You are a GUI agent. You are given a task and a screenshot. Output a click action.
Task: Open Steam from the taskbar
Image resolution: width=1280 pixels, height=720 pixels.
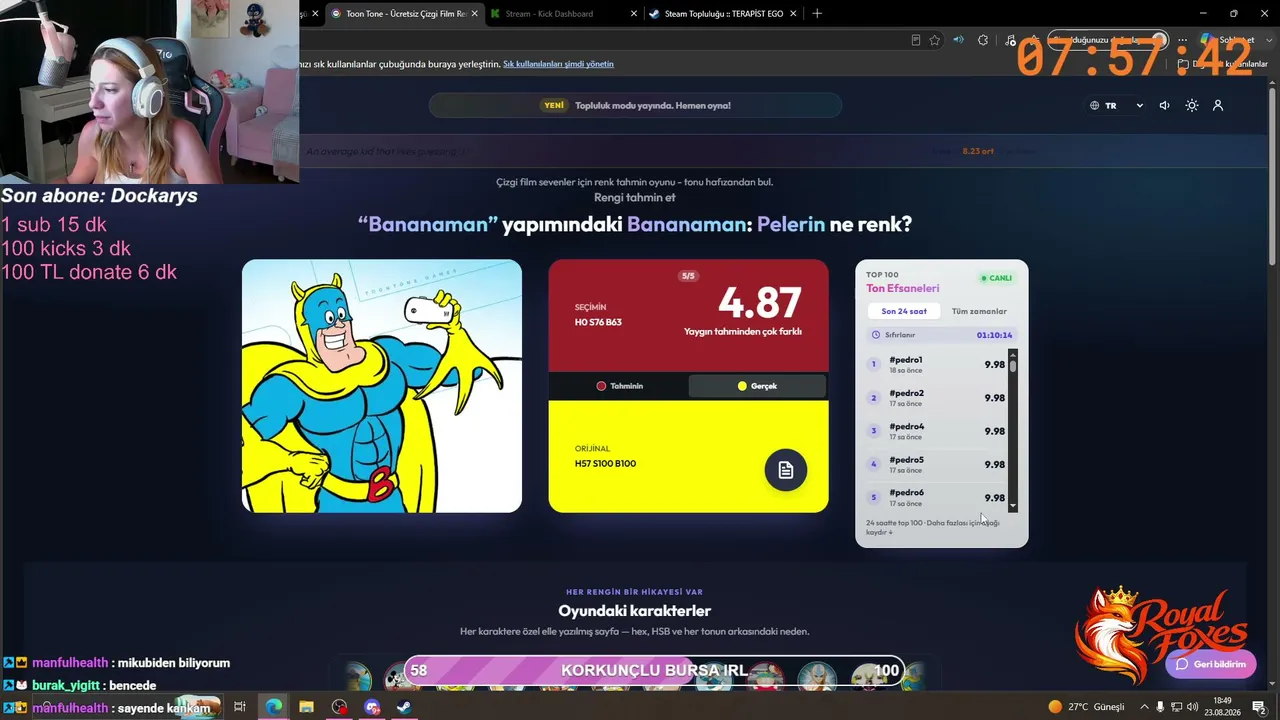pyautogui.click(x=404, y=706)
